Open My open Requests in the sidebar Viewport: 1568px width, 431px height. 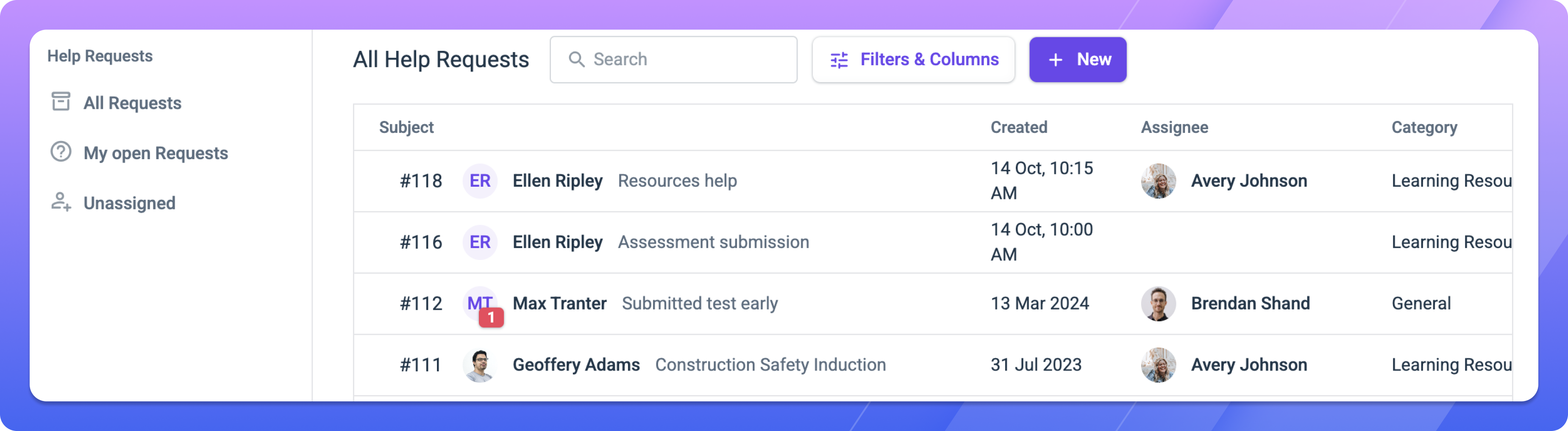pyautogui.click(x=156, y=153)
